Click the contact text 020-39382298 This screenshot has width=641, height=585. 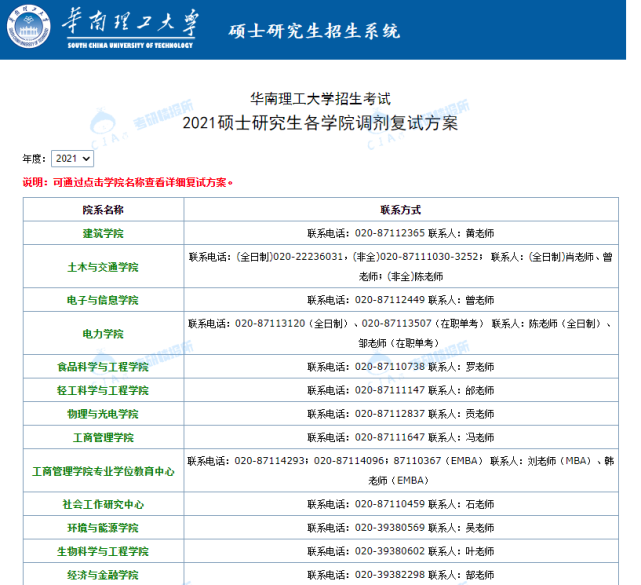point(401,575)
